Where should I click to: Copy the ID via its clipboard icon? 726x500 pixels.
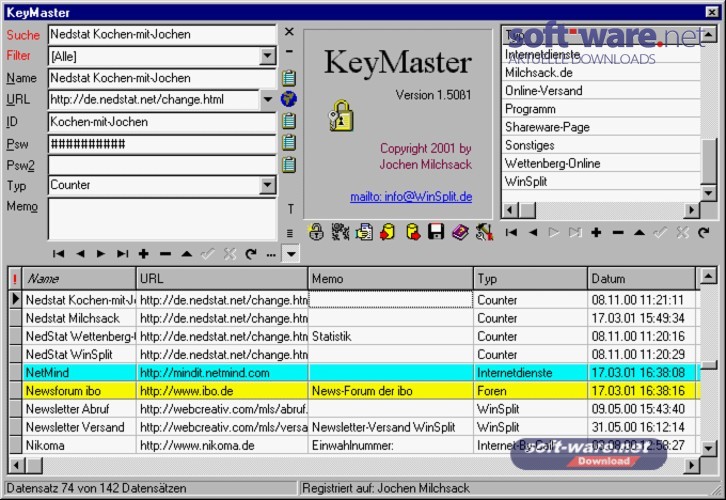click(289, 121)
